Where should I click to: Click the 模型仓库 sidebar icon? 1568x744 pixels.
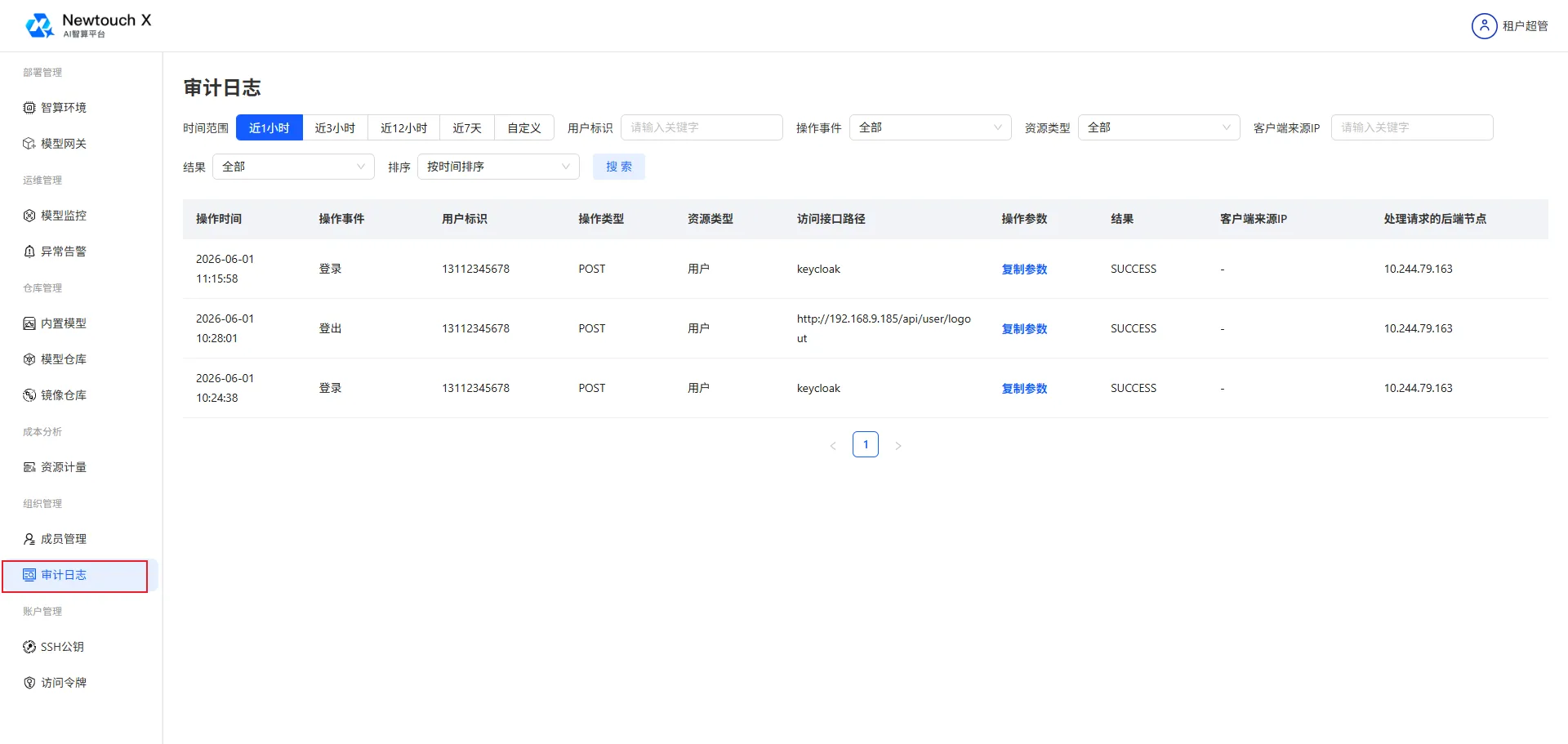(29, 359)
